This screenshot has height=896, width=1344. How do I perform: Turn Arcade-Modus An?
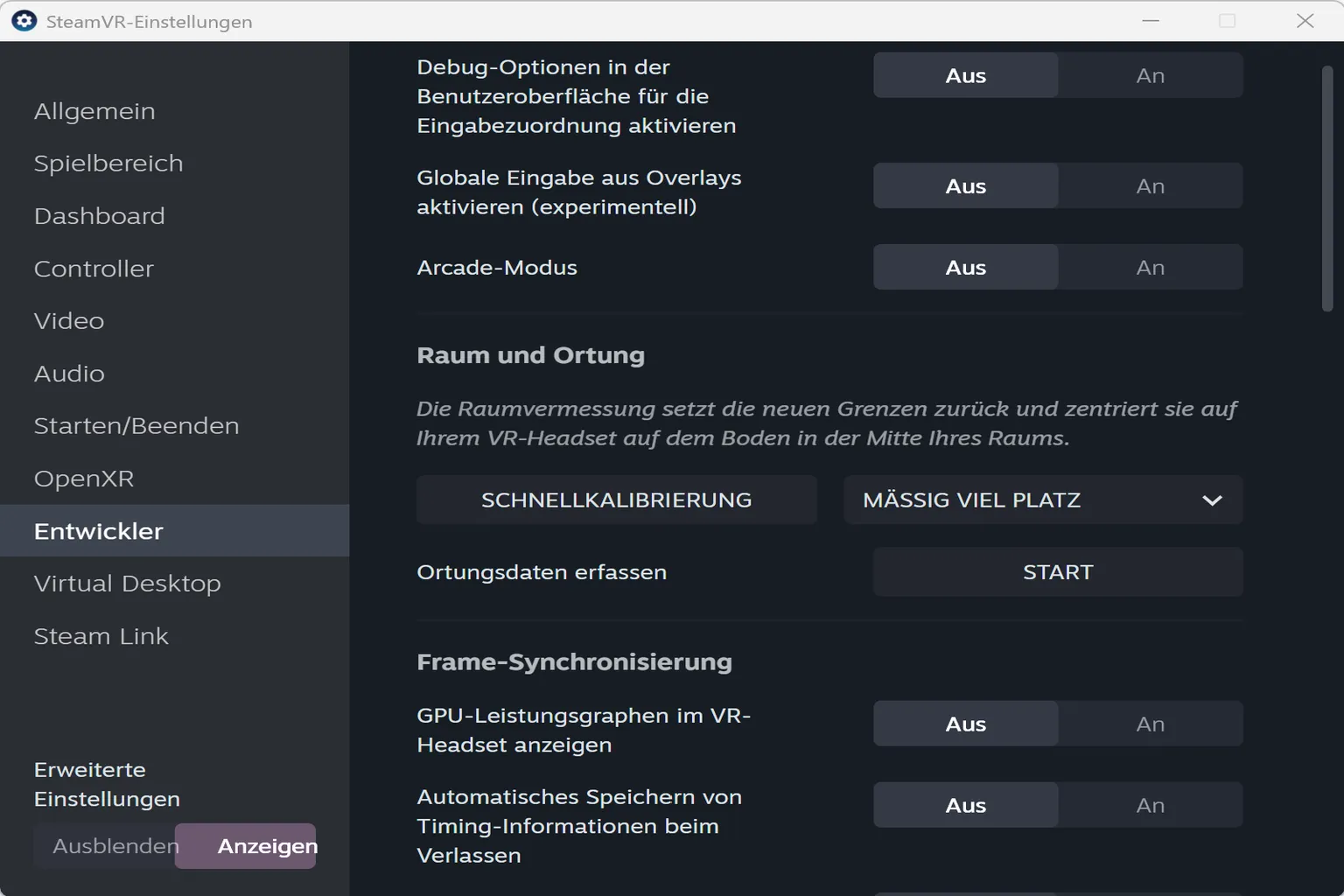coord(1151,267)
